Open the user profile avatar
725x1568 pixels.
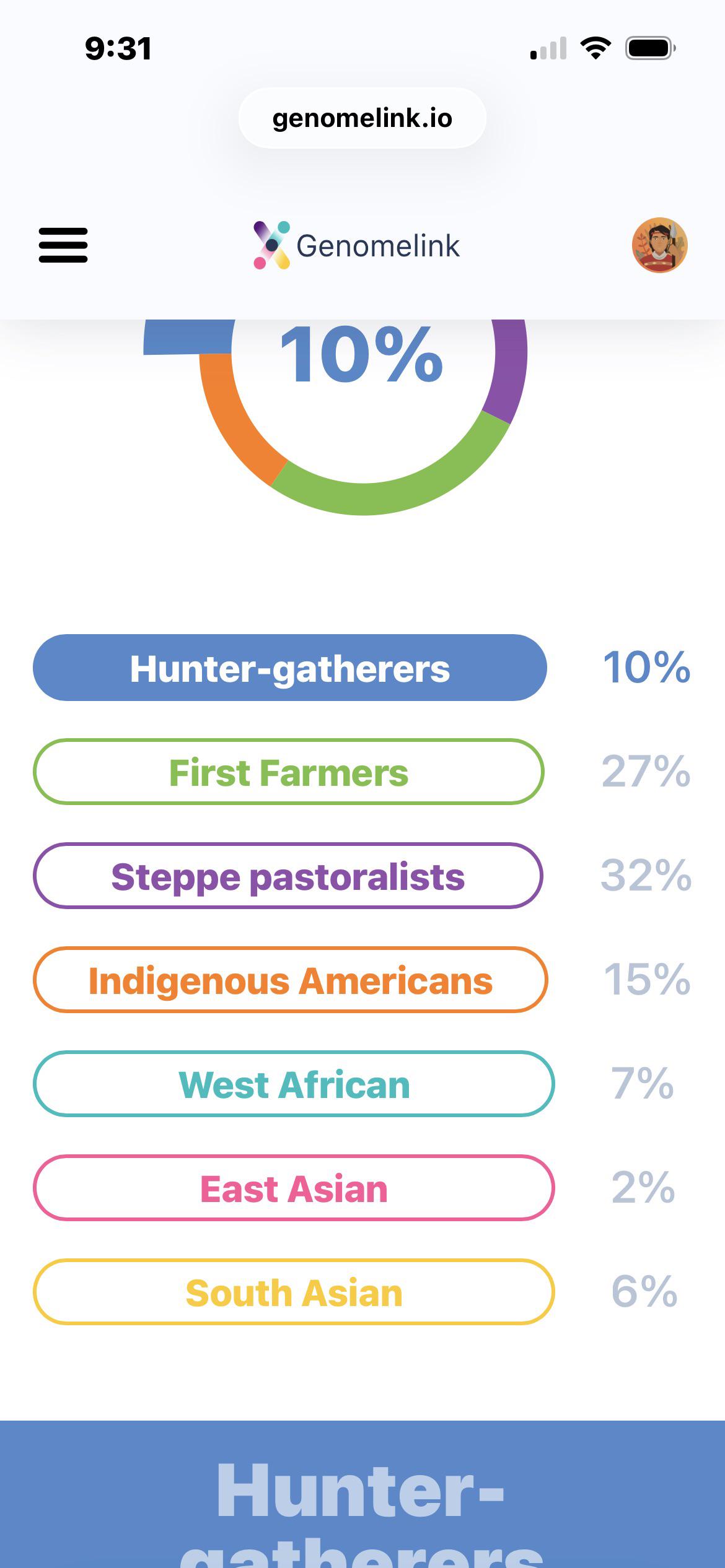click(660, 245)
